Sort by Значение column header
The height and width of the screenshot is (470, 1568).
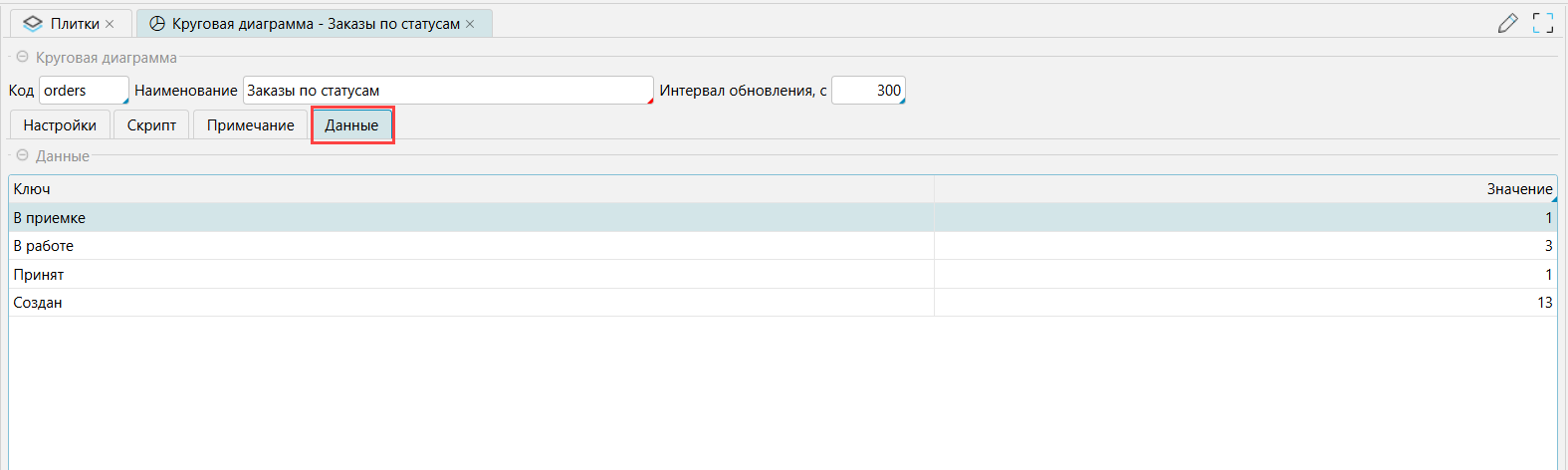(x=1244, y=189)
